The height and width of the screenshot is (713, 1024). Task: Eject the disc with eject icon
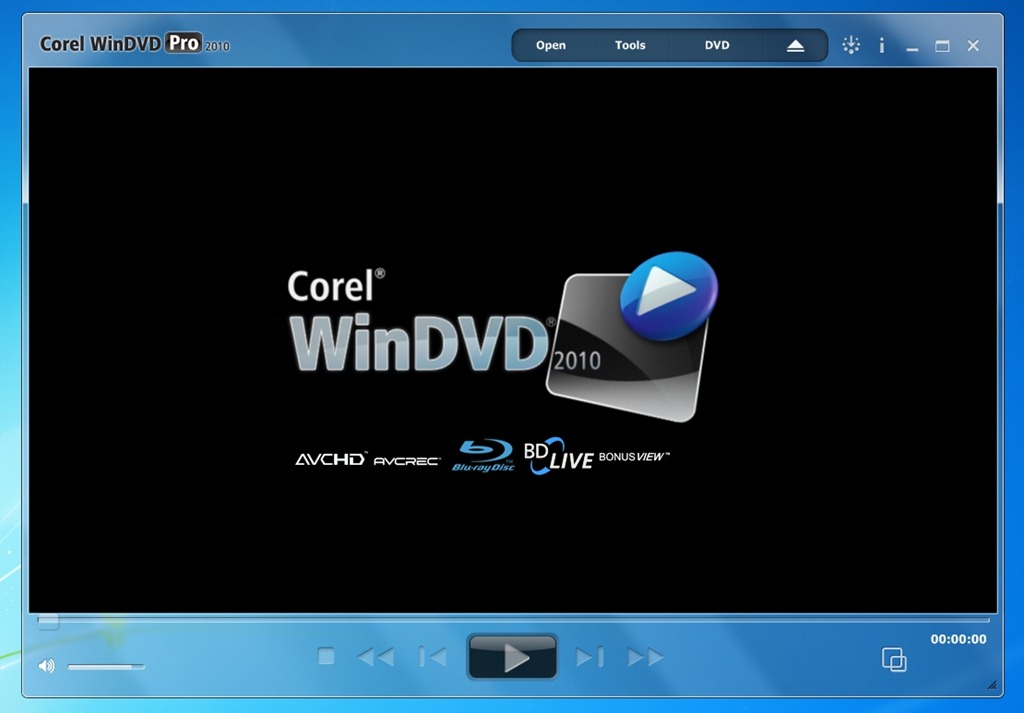point(795,46)
